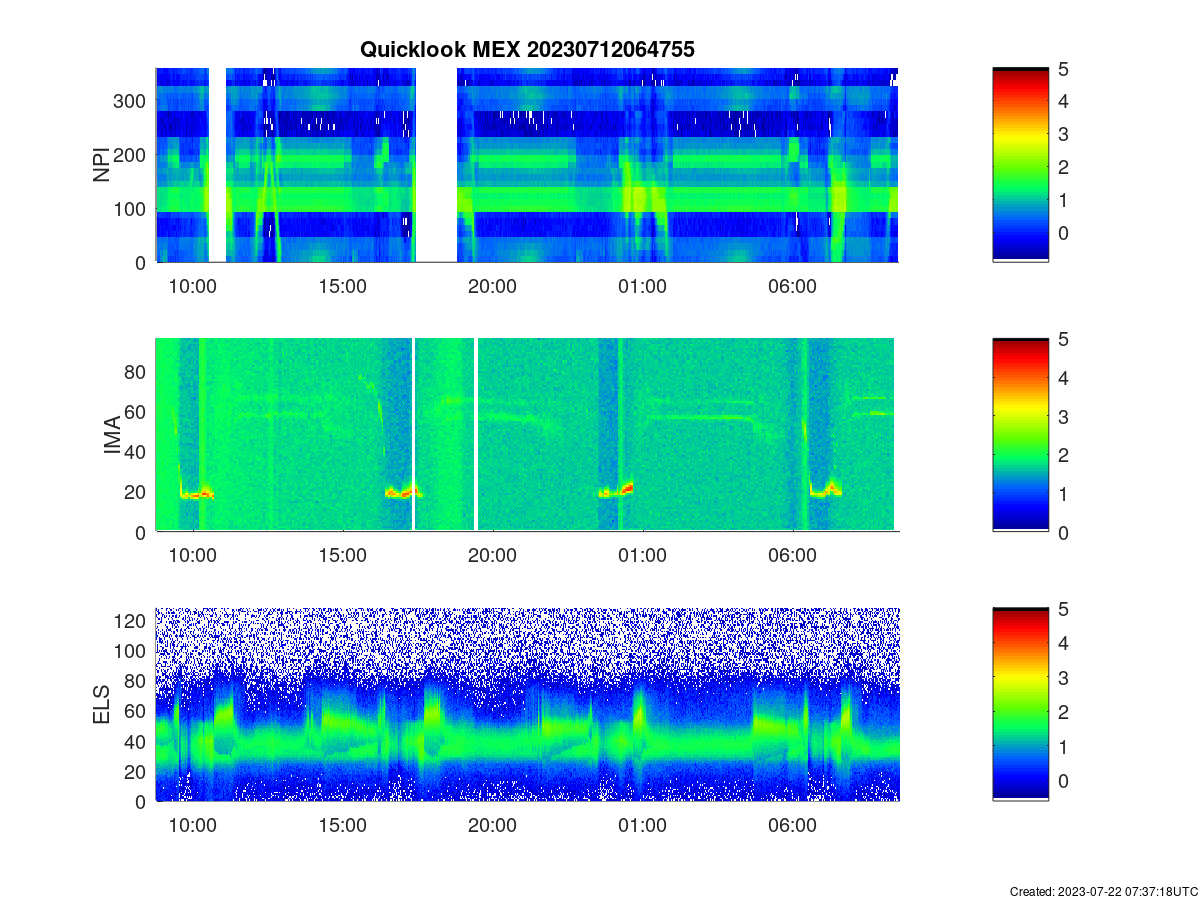Click the "20:00" time tick under the NPI panel

(x=493, y=287)
